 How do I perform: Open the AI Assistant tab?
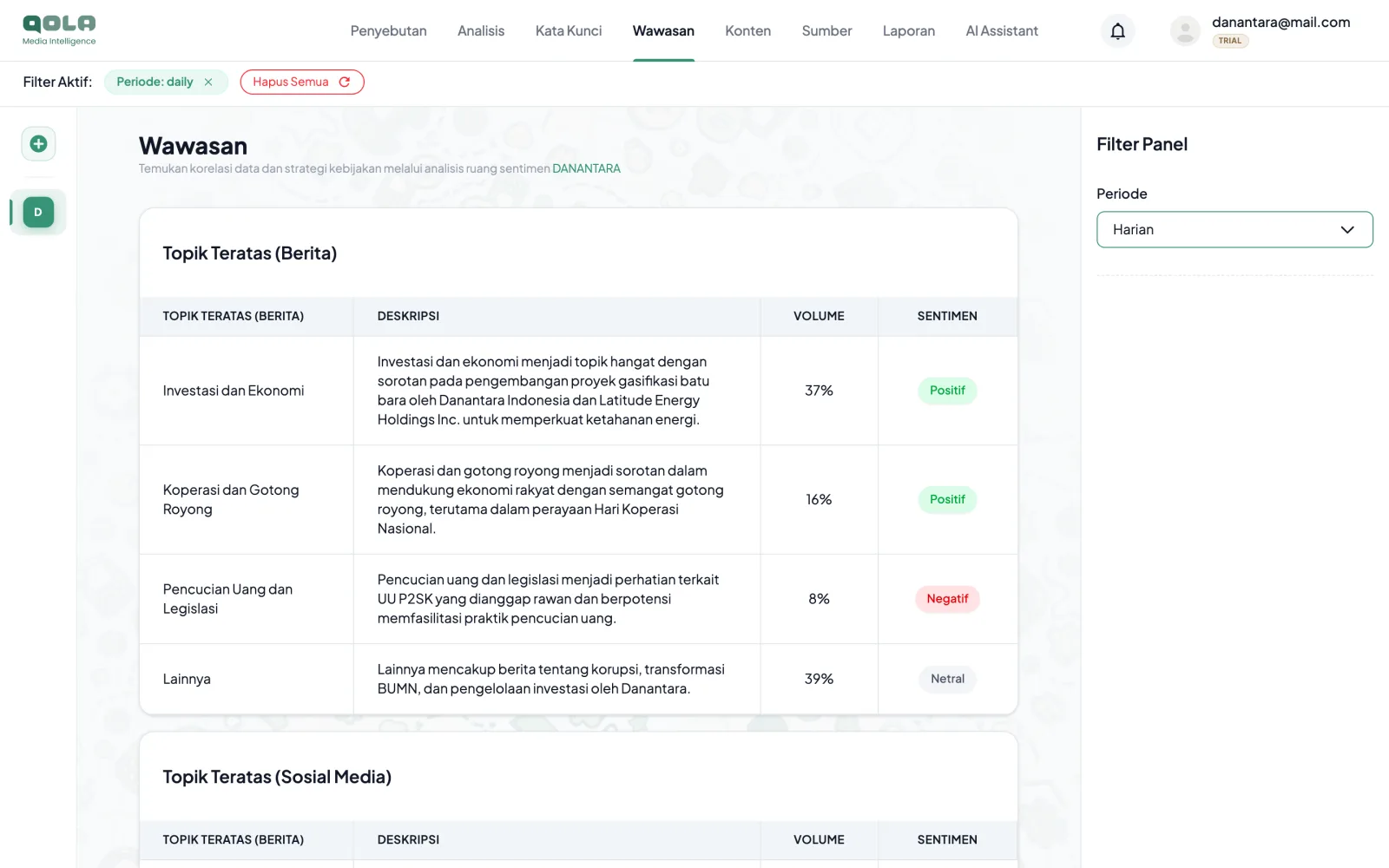click(1002, 31)
